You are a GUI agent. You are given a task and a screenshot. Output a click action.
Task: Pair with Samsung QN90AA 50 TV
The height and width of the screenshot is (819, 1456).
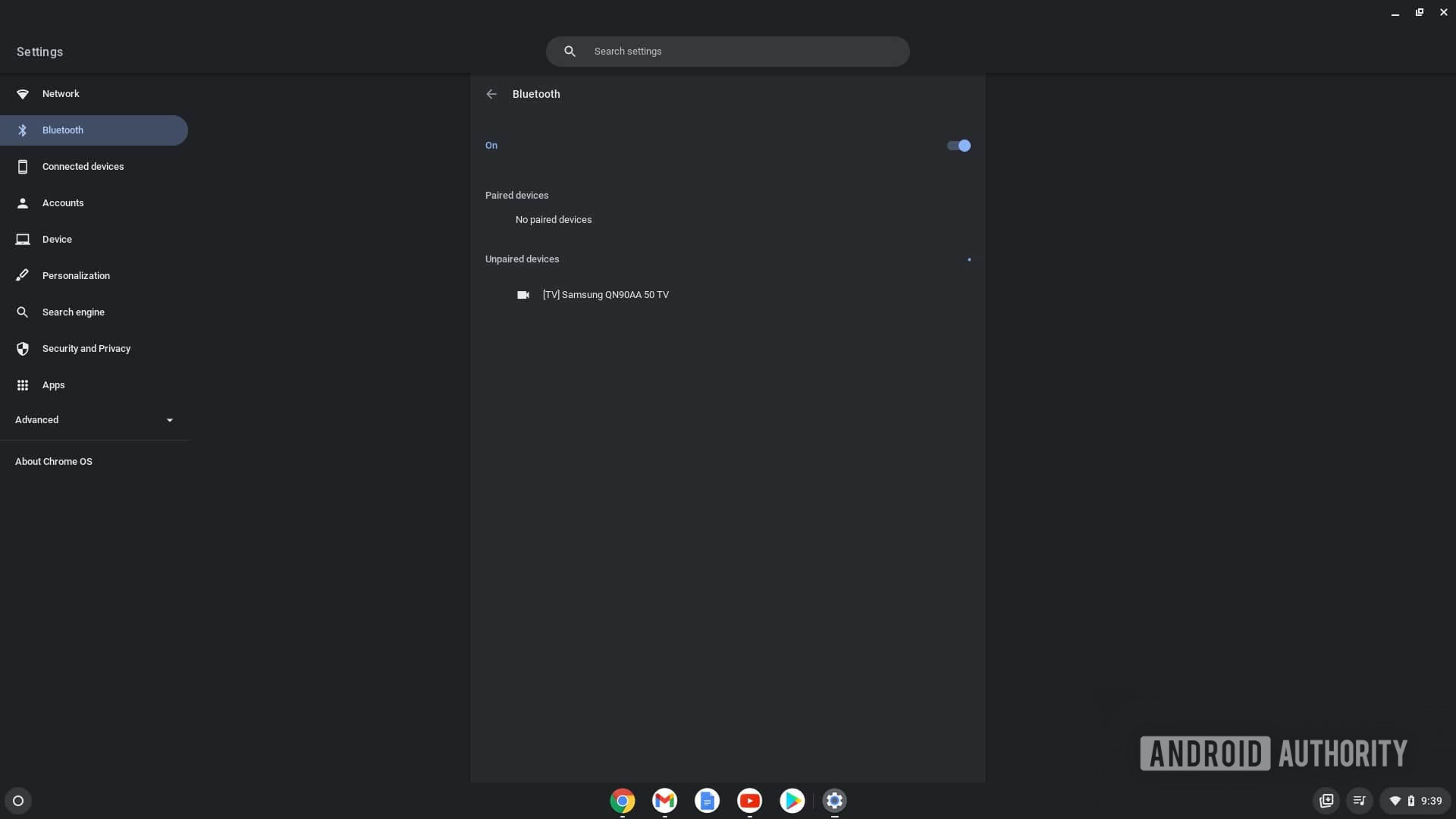coord(605,295)
